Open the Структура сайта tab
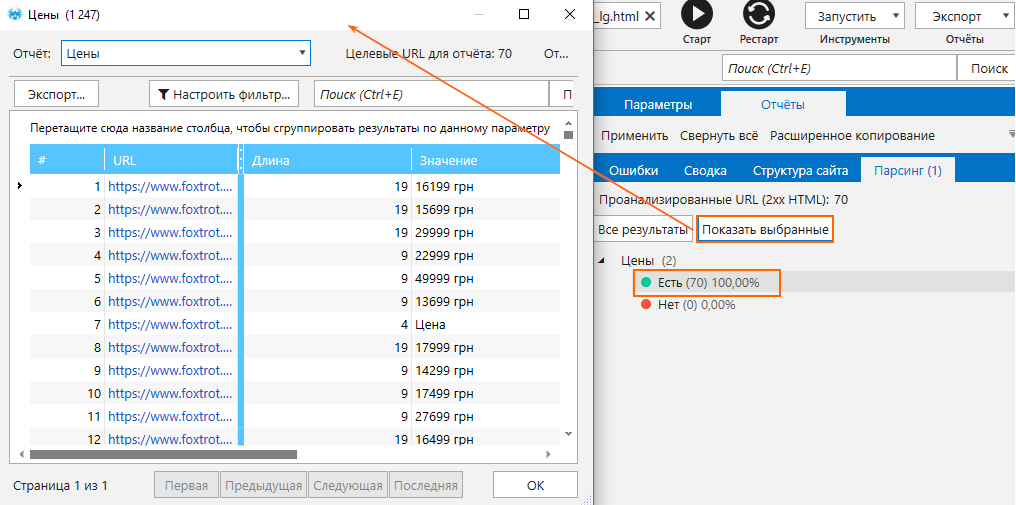1016x505 pixels. tap(800, 171)
